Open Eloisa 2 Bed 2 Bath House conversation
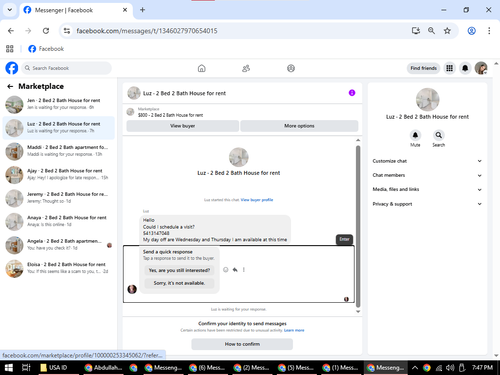The height and width of the screenshot is (375, 500). coord(59,268)
